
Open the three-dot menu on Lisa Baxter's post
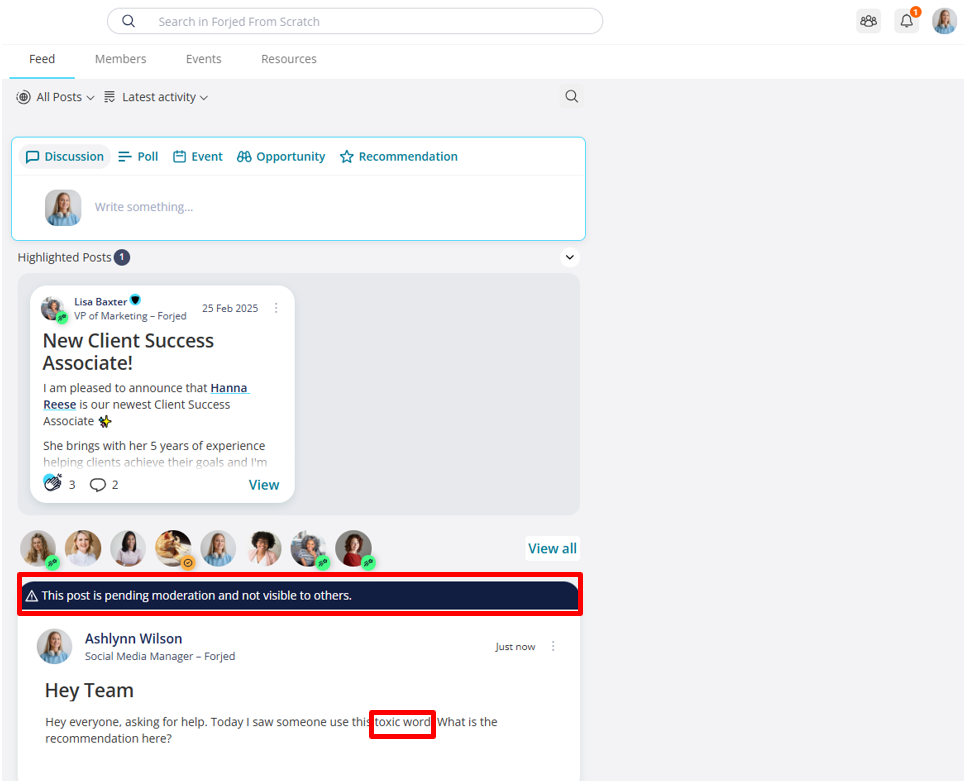click(276, 307)
